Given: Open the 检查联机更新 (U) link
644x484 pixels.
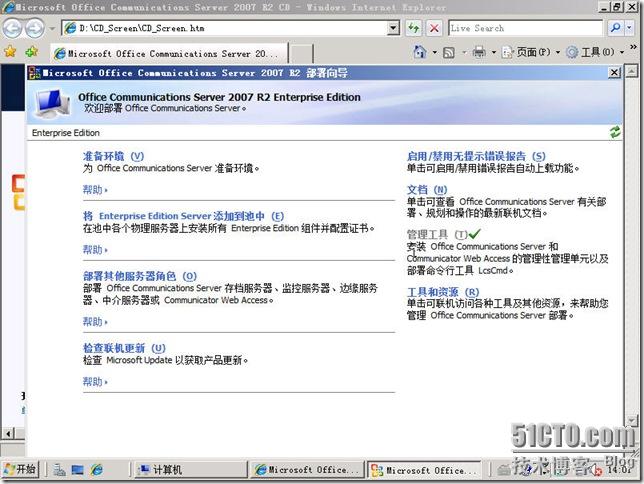Looking at the screenshot, I should [x=124, y=348].
